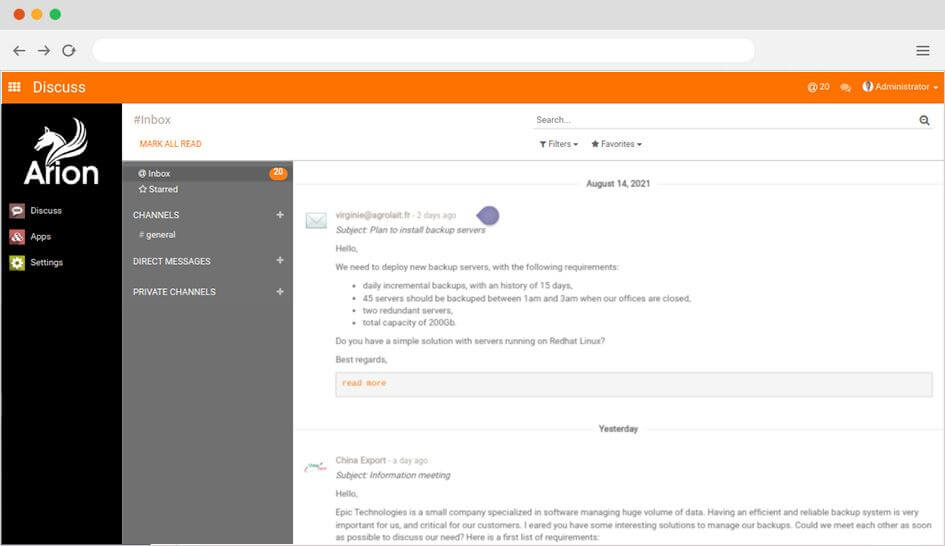Open the @20 mentions counter
The width and height of the screenshot is (945, 546).
point(818,87)
